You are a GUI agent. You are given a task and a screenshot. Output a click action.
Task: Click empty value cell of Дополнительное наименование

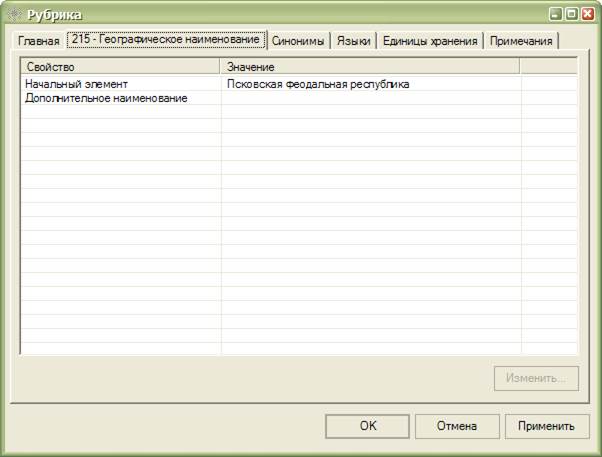pyautogui.click(x=370, y=98)
